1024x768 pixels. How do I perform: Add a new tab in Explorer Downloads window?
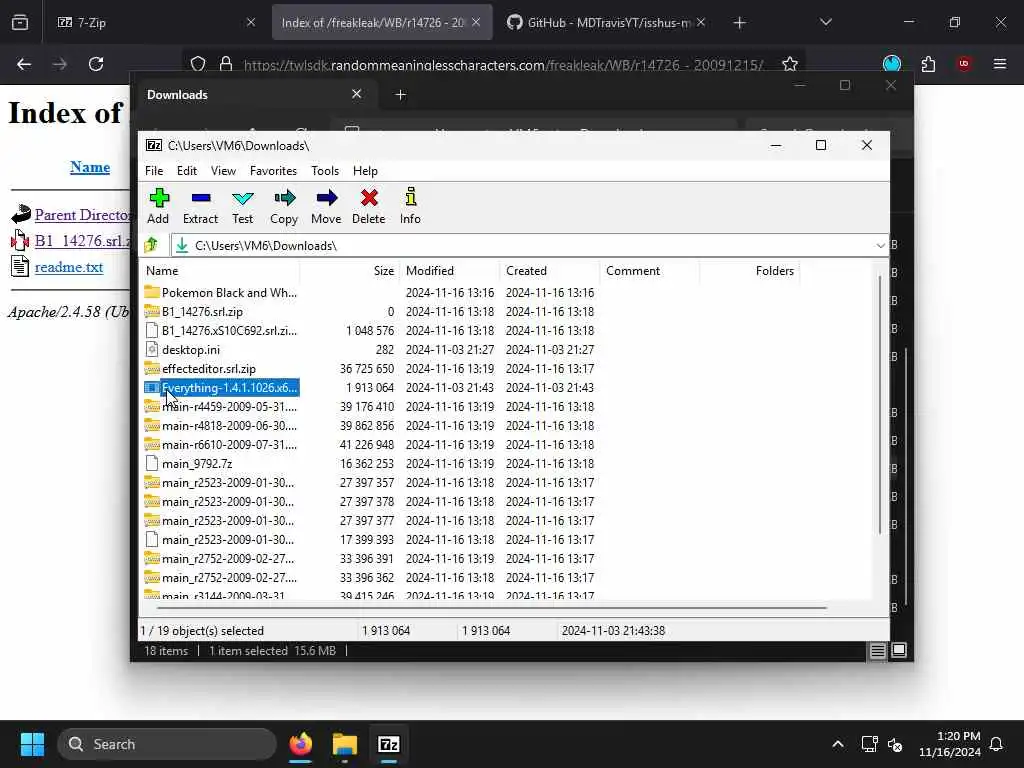pyautogui.click(x=400, y=95)
